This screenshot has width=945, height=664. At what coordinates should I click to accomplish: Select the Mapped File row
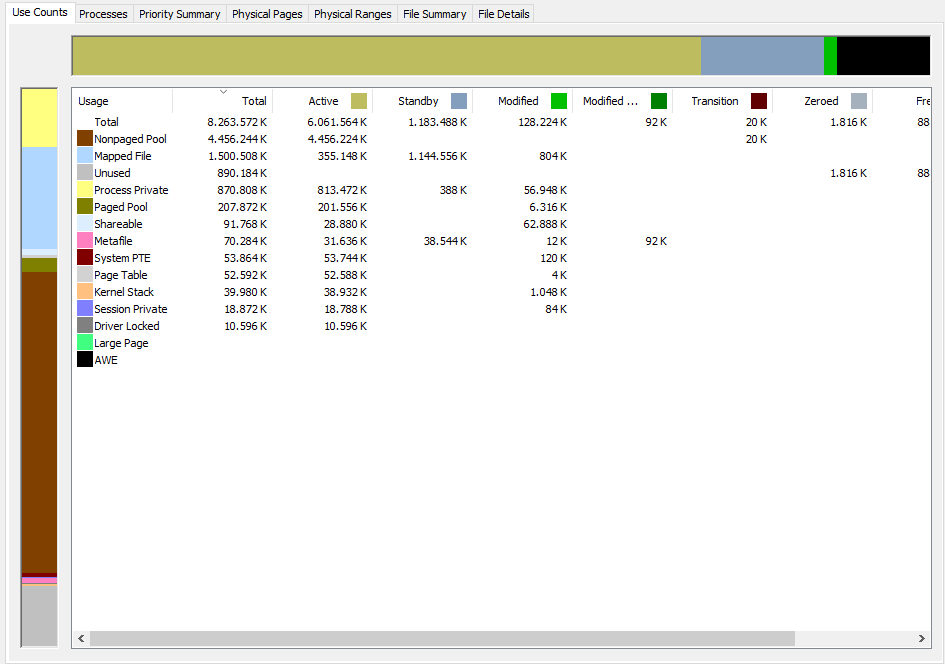[501, 155]
